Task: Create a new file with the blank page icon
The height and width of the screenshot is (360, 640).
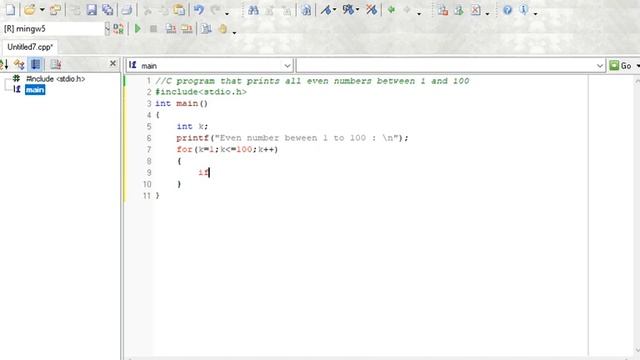Action: (x=10, y=9)
